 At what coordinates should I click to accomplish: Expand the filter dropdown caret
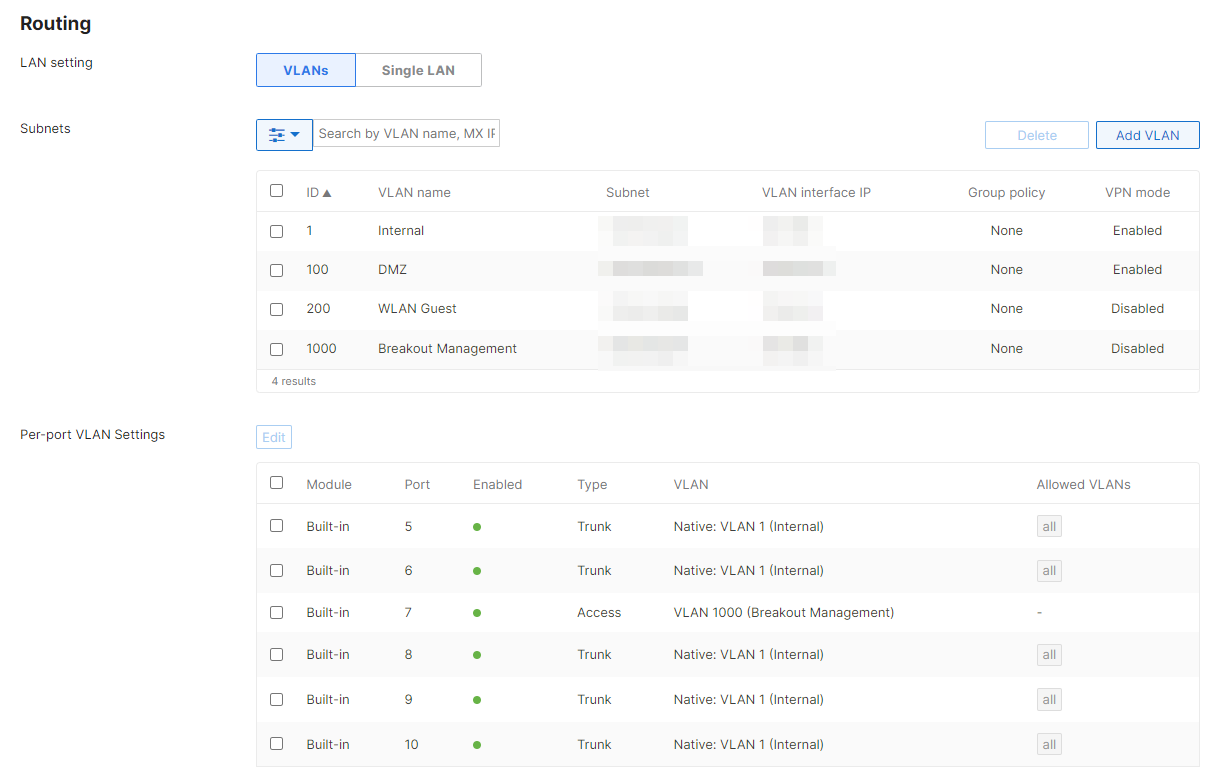[x=294, y=134]
